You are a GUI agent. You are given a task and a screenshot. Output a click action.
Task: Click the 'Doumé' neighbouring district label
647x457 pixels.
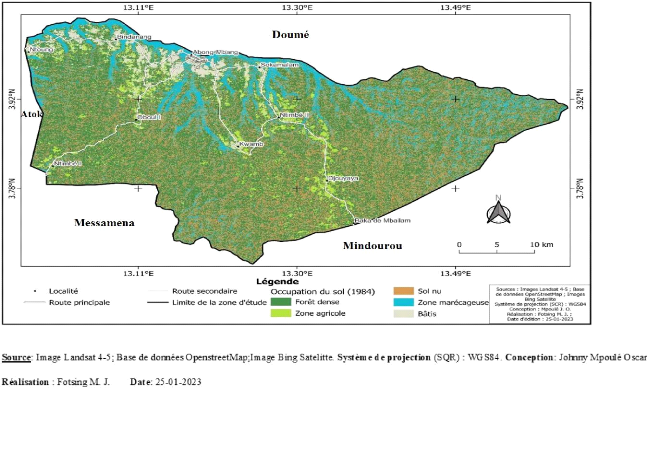(x=290, y=35)
